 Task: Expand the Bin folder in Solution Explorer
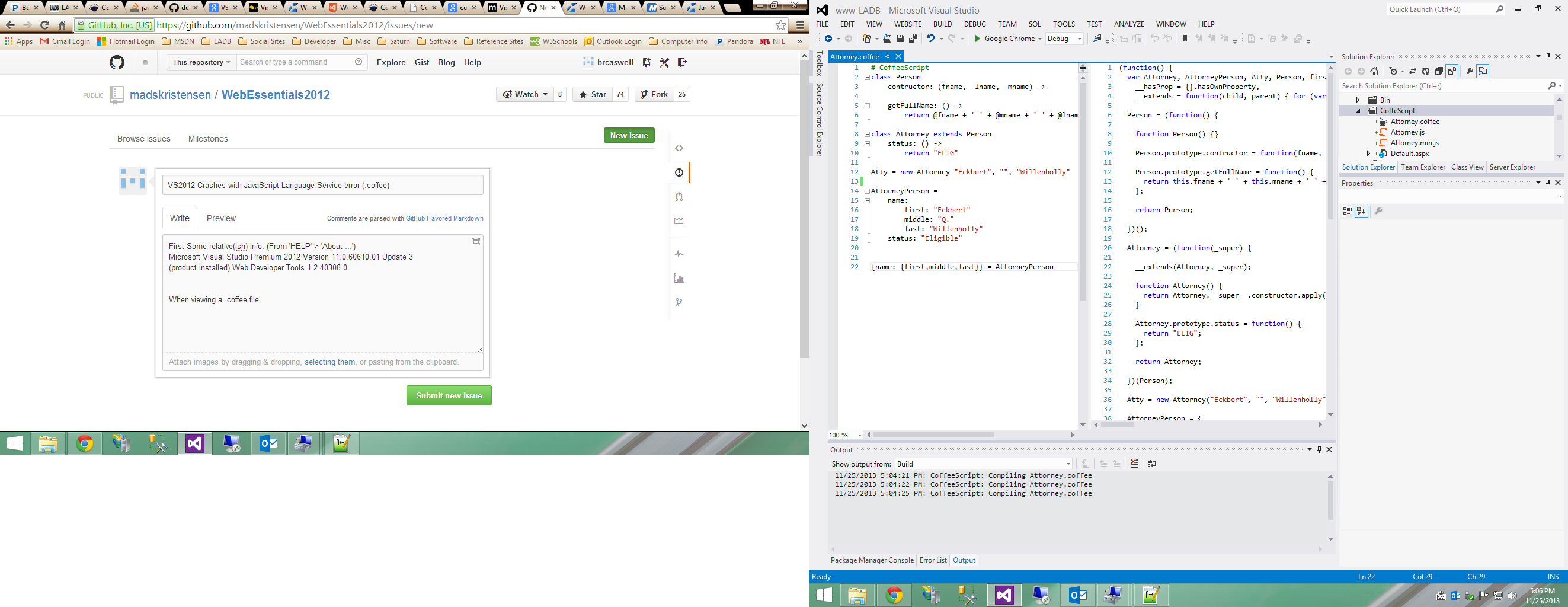coord(1358,100)
